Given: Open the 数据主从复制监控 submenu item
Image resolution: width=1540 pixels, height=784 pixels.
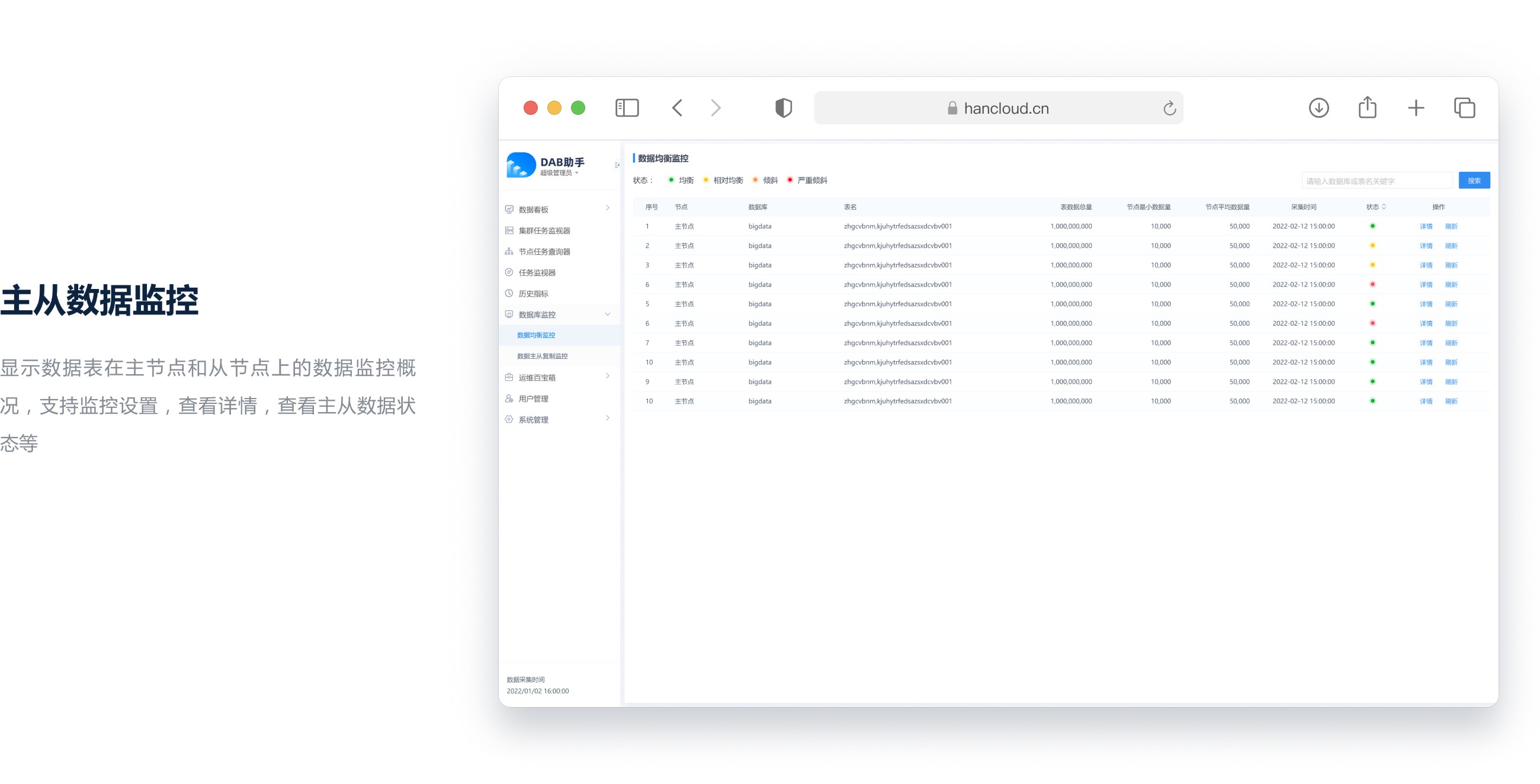Looking at the screenshot, I should (x=542, y=356).
